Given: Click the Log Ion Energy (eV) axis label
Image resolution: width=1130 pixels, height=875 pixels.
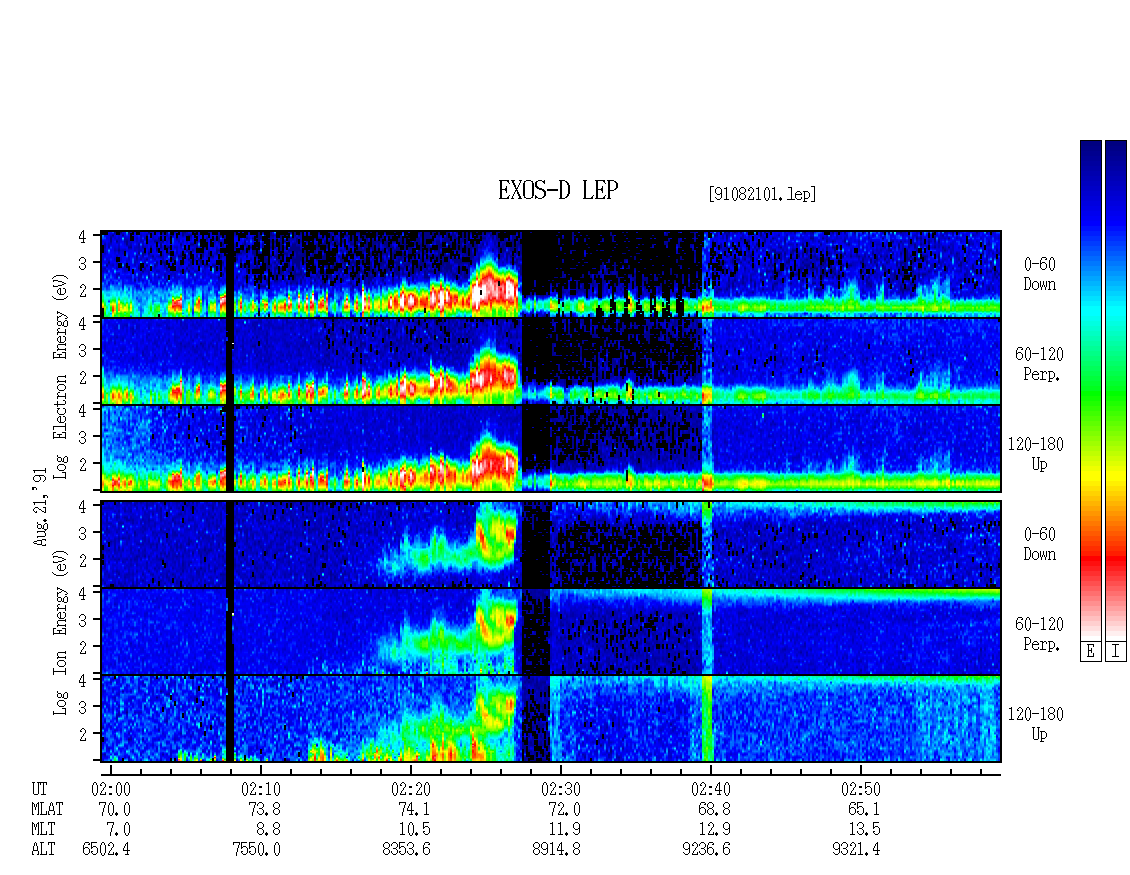Looking at the screenshot, I should click(60, 631).
